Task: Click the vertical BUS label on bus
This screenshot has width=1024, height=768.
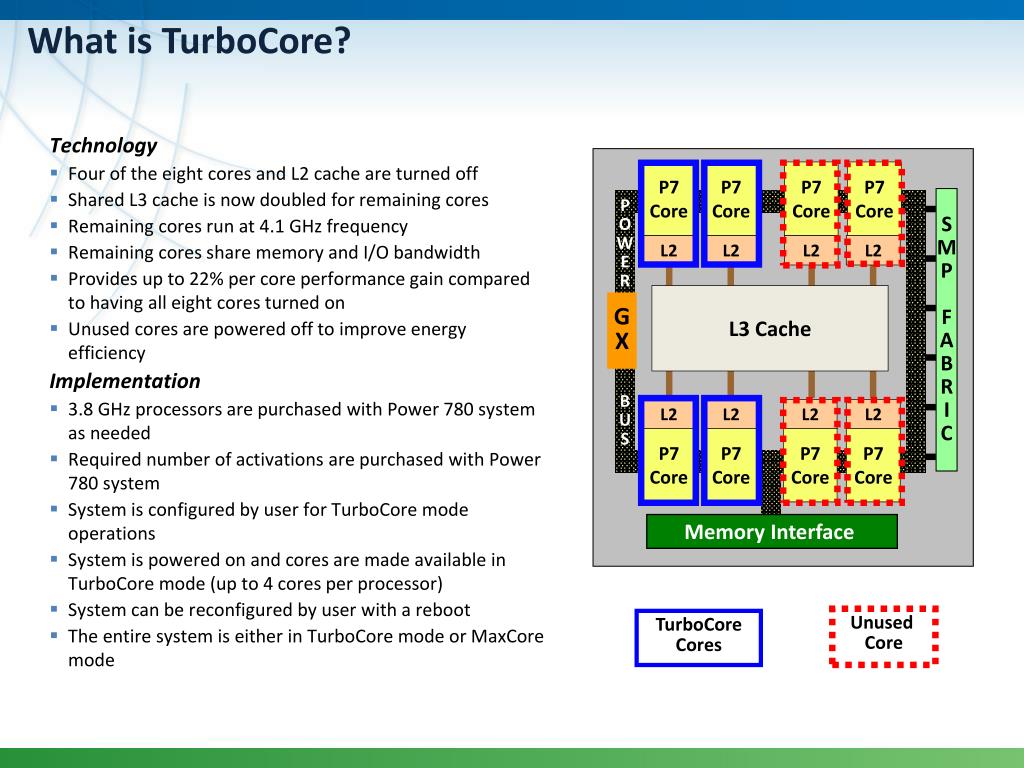Action: (625, 419)
